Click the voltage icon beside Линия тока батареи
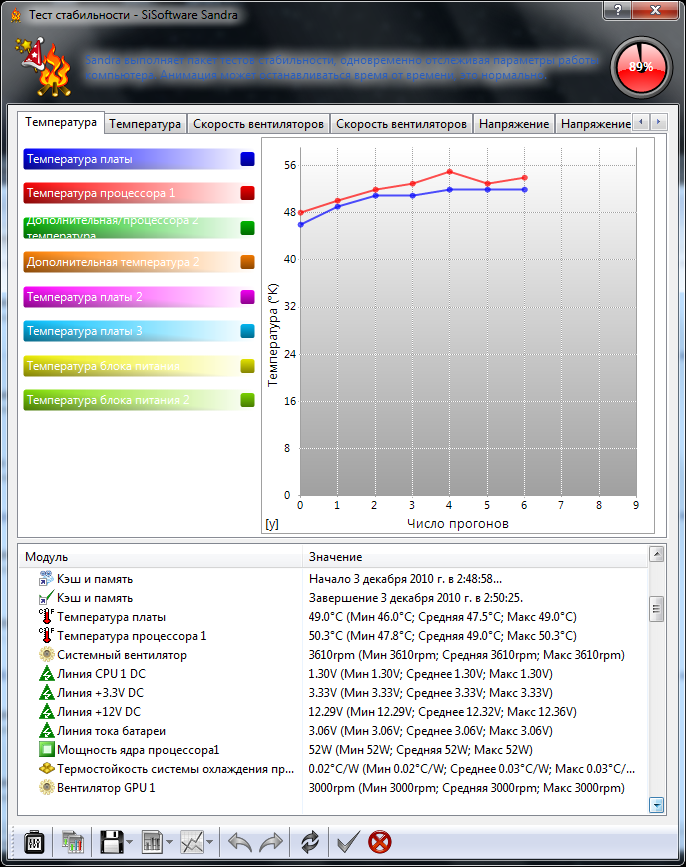The image size is (686, 867). click(x=46, y=730)
